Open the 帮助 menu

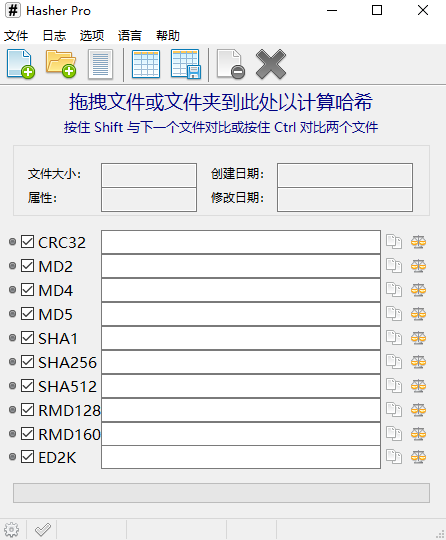click(168, 35)
